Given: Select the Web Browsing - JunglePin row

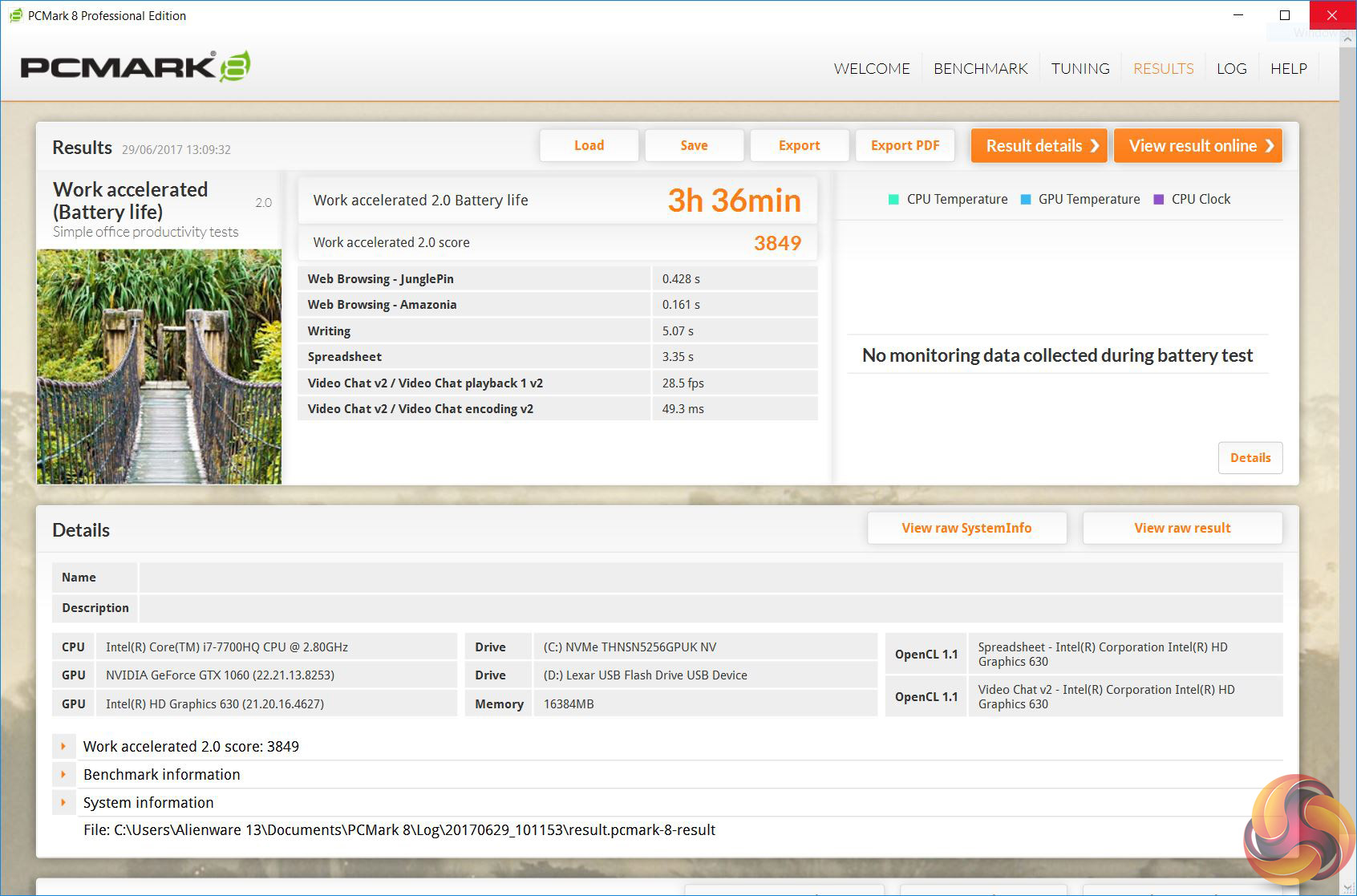Looking at the screenshot, I should (x=557, y=278).
